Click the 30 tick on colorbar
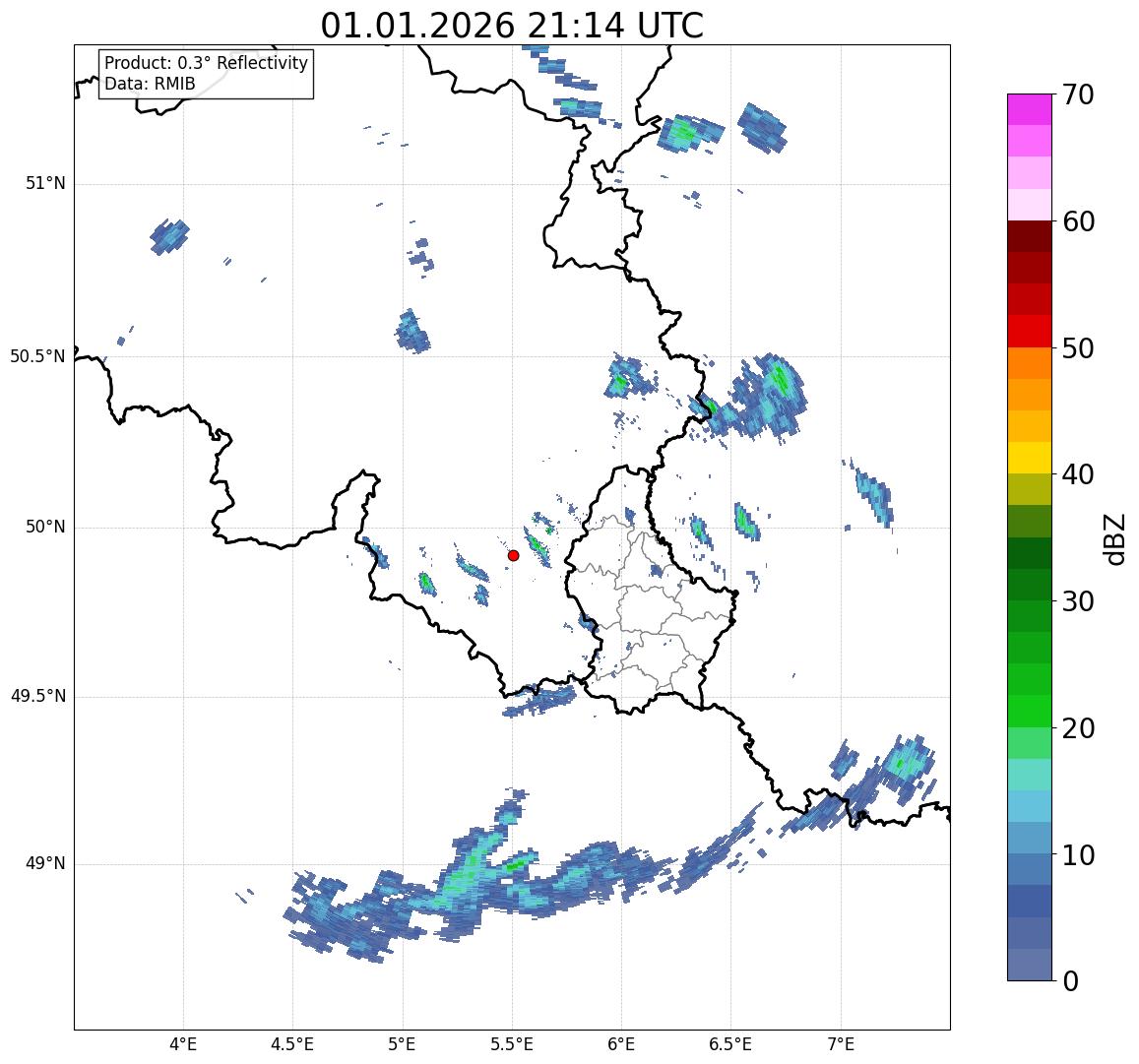This screenshot has height=1064, width=1139. [1078, 601]
